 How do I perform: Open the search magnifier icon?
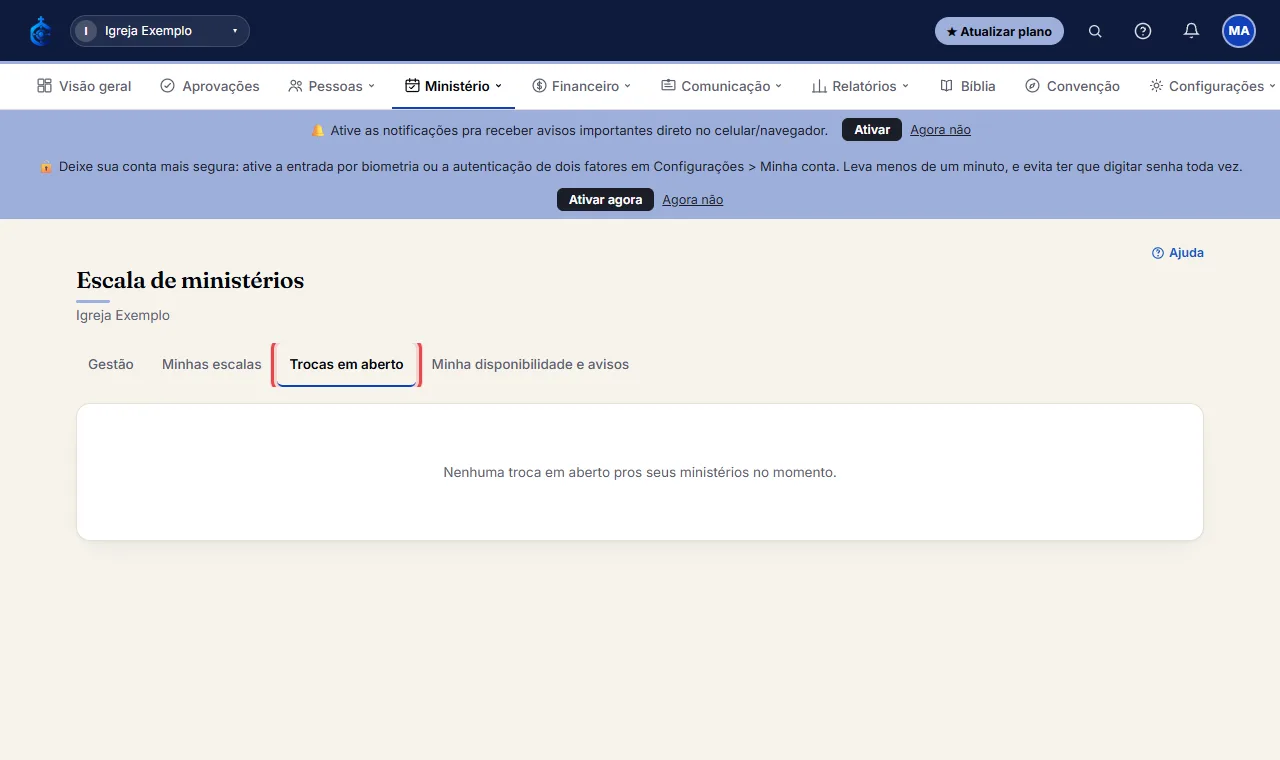(1095, 31)
